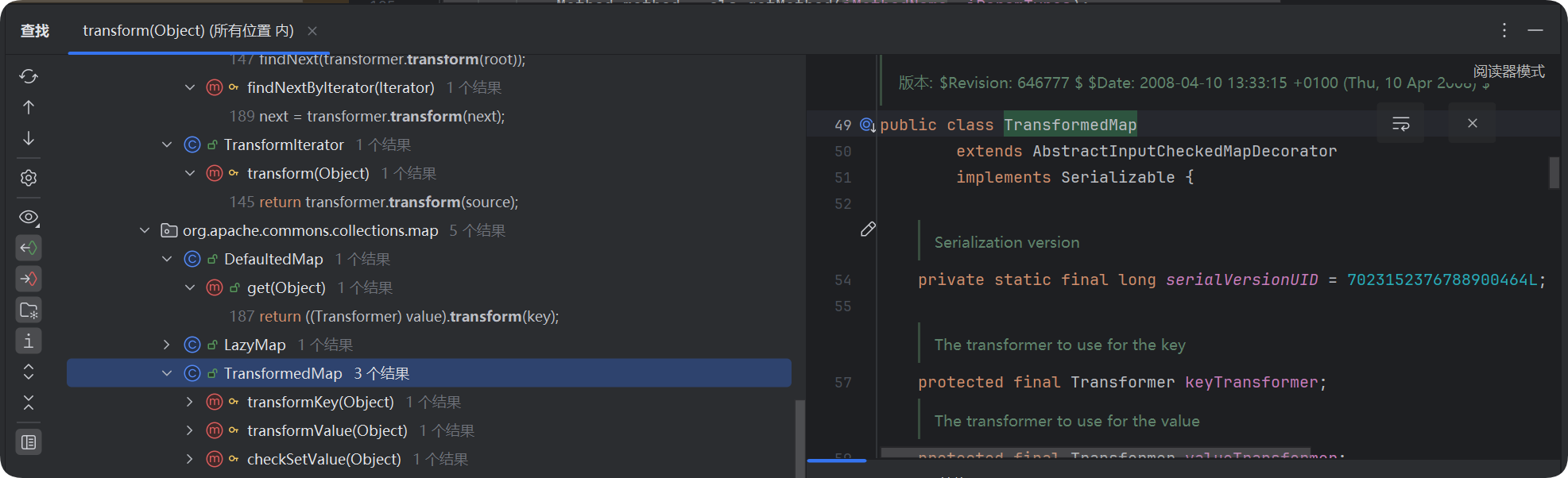Select DefaultedMap result row
This screenshot has width=1568, height=478.
(x=429, y=259)
